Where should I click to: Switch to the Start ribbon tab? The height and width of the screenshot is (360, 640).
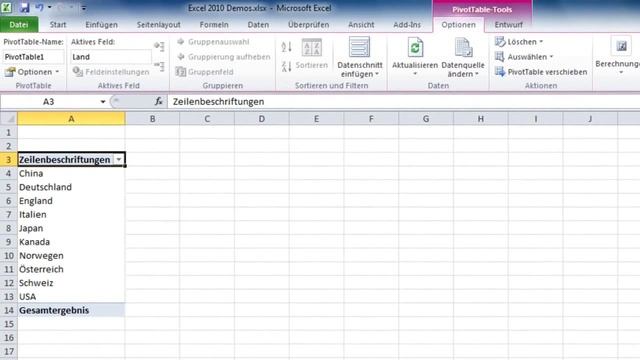tap(58, 24)
